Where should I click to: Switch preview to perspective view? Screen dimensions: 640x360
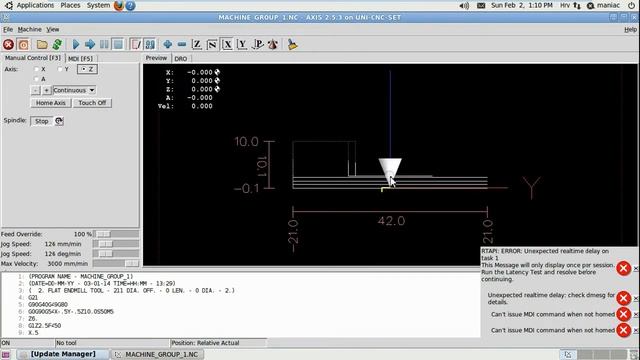tap(258, 44)
